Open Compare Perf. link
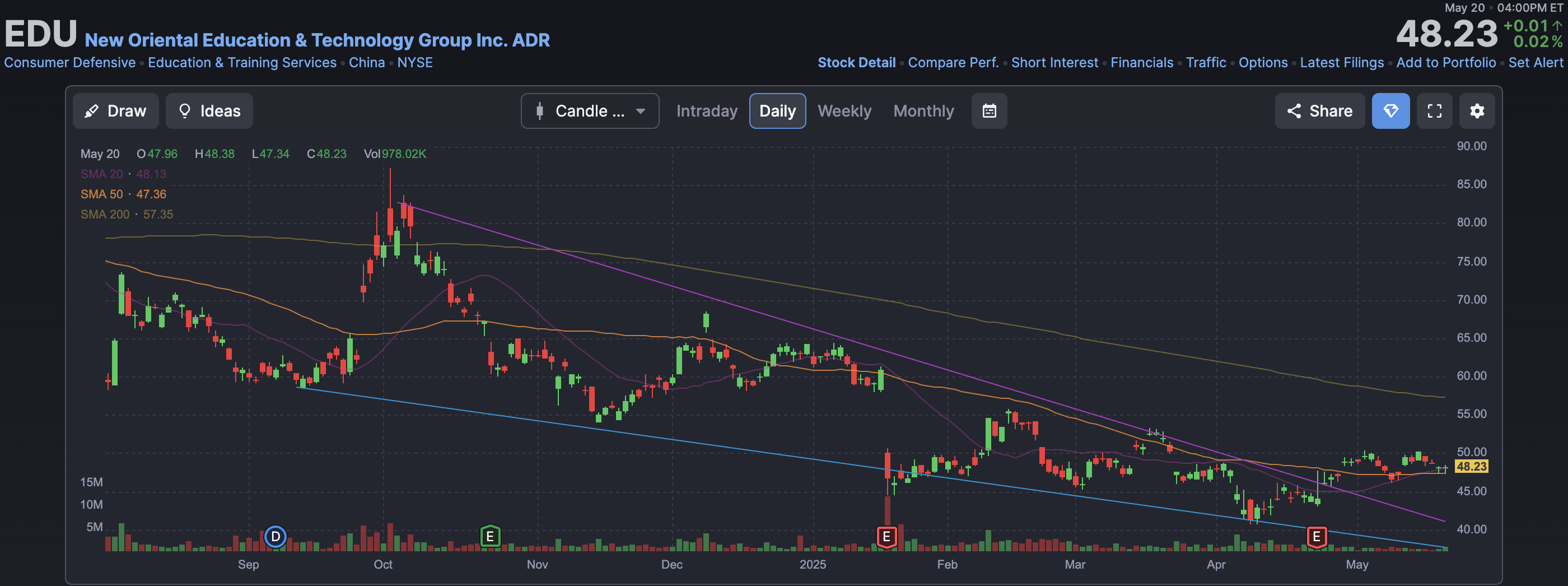The image size is (1568, 586). 953,63
